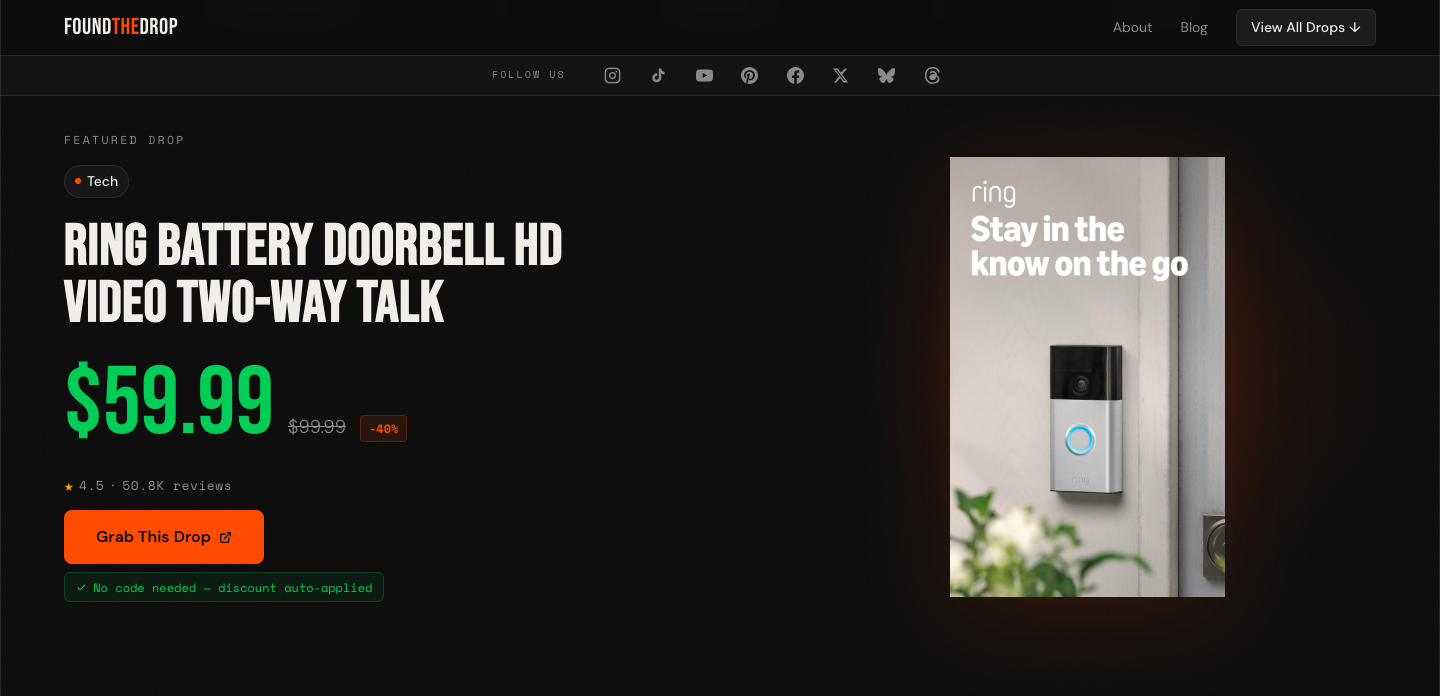Click the -40% discount badge
This screenshot has height=696, width=1440.
pyautogui.click(x=383, y=428)
